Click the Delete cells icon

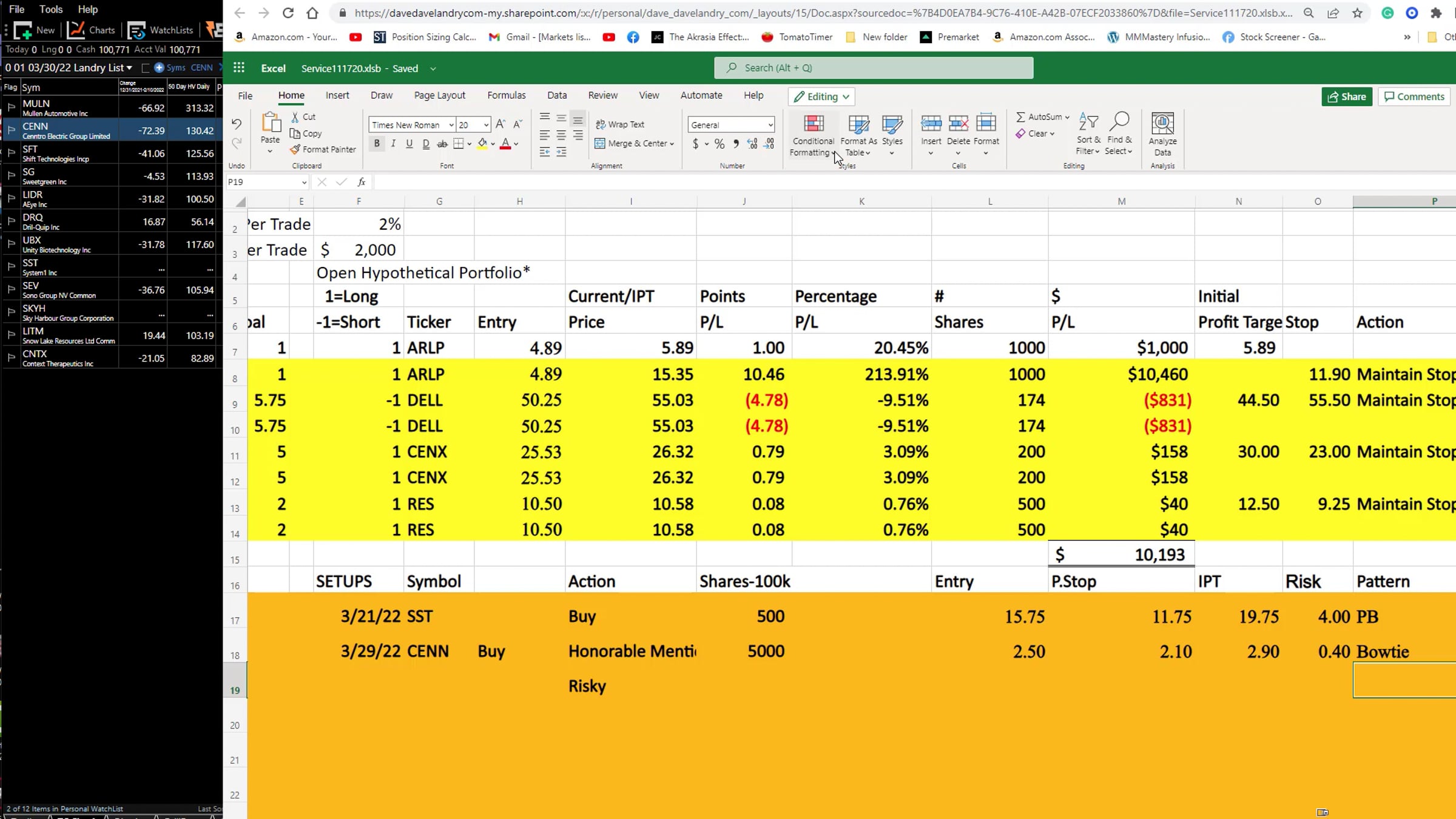click(959, 124)
